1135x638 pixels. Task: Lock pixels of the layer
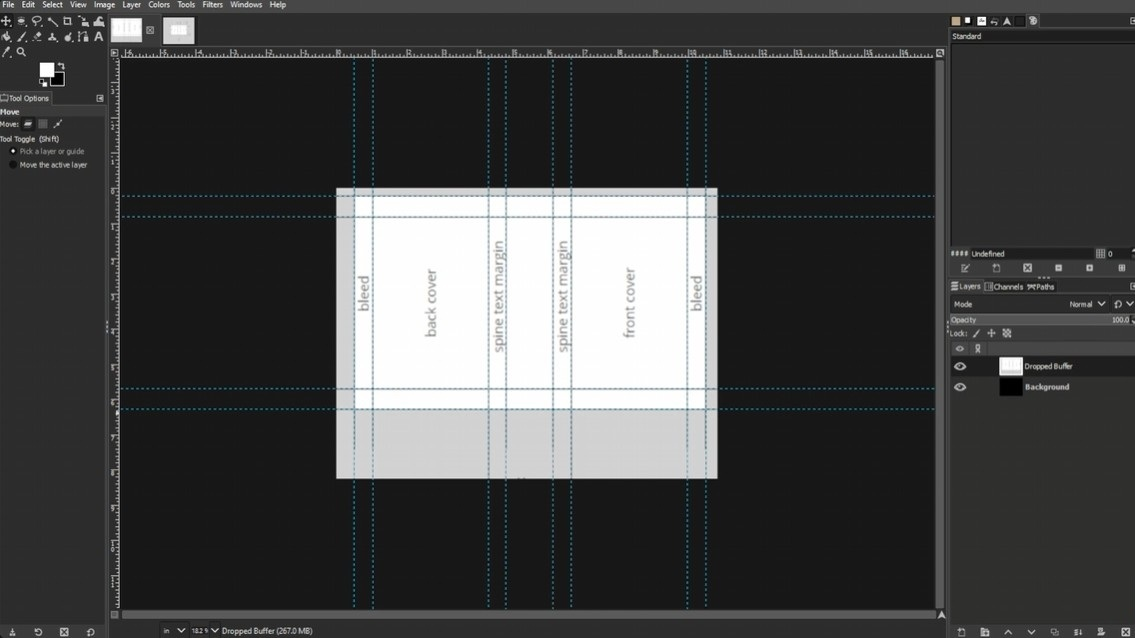pyautogui.click(x=976, y=334)
